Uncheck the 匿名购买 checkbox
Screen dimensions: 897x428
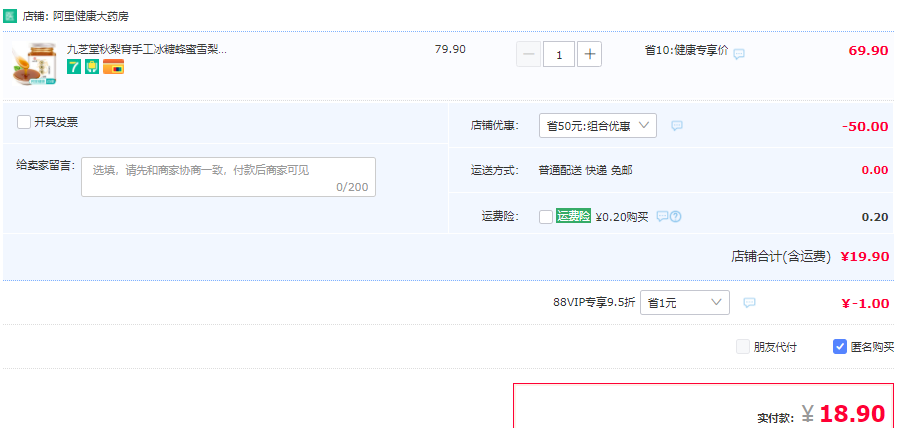[x=840, y=346]
